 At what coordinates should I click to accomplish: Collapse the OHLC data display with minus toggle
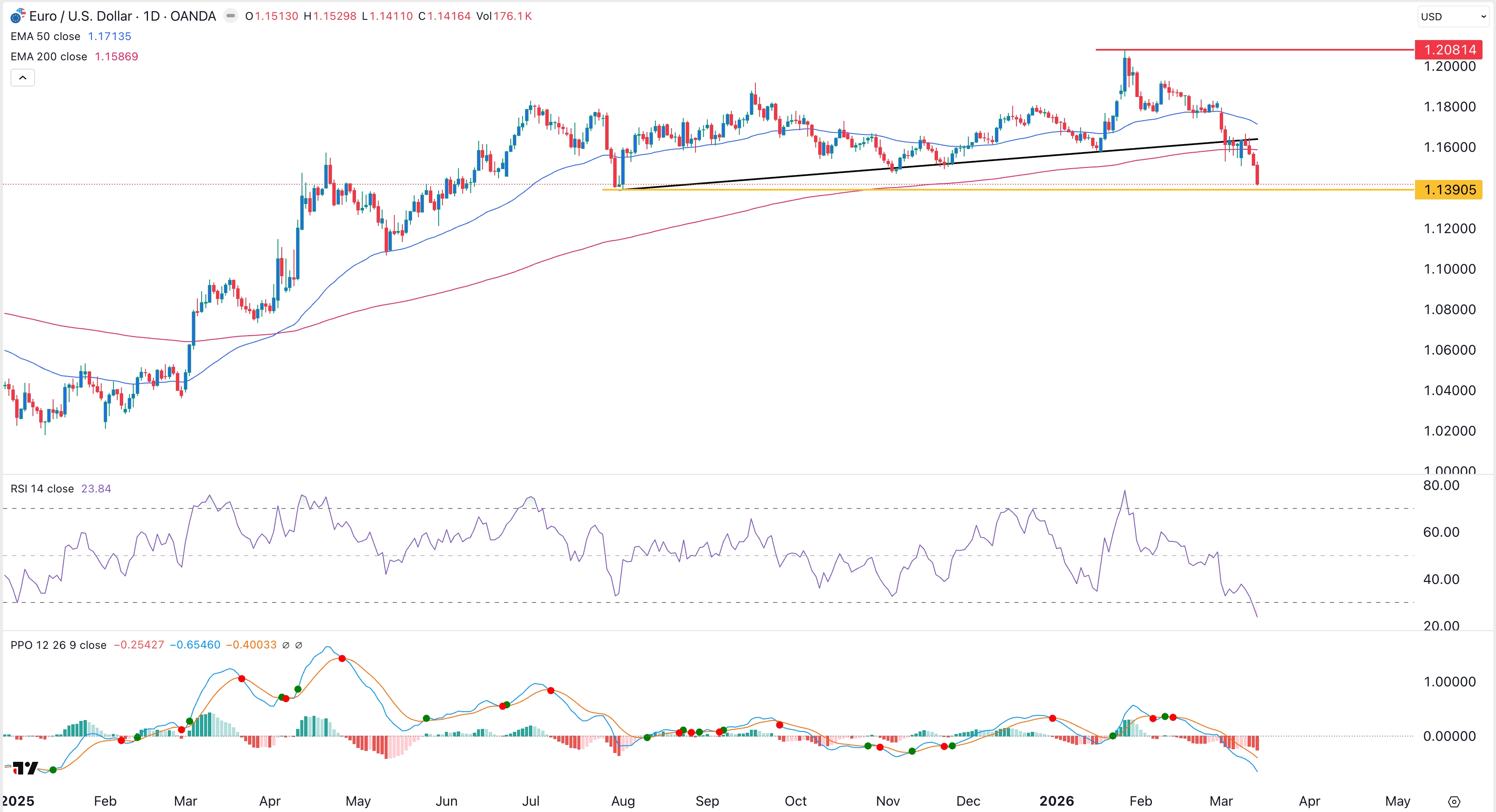click(x=231, y=16)
